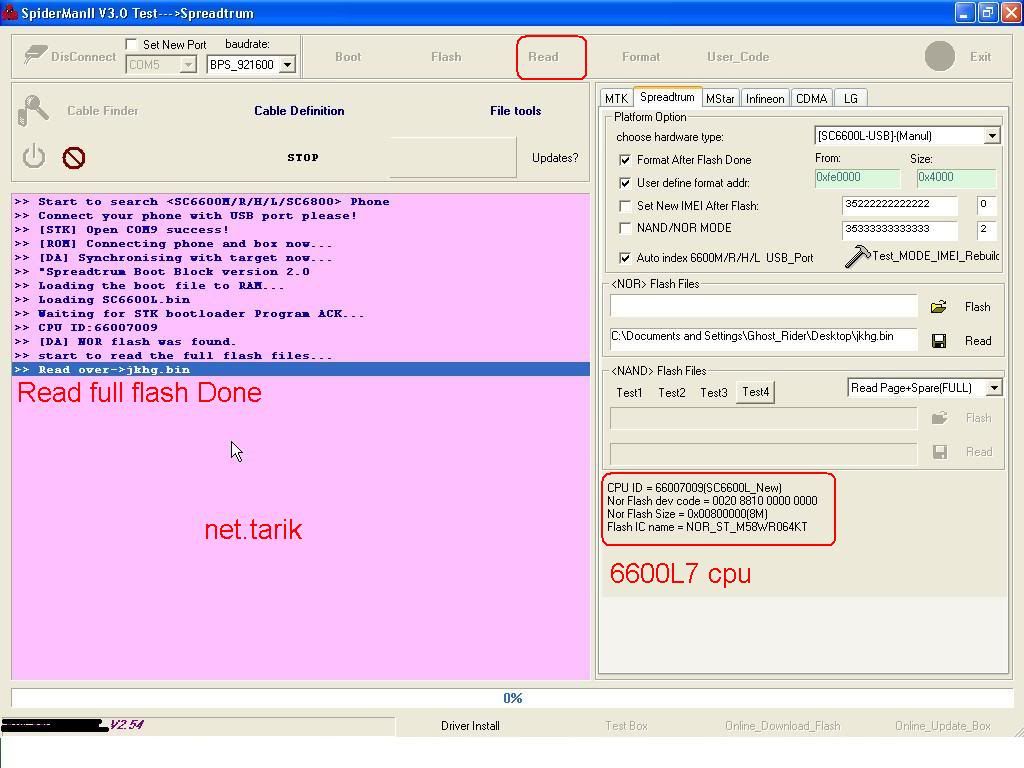Enable NAND/NOR MODE checkbox
The width and height of the screenshot is (1024, 768).
tap(625, 228)
